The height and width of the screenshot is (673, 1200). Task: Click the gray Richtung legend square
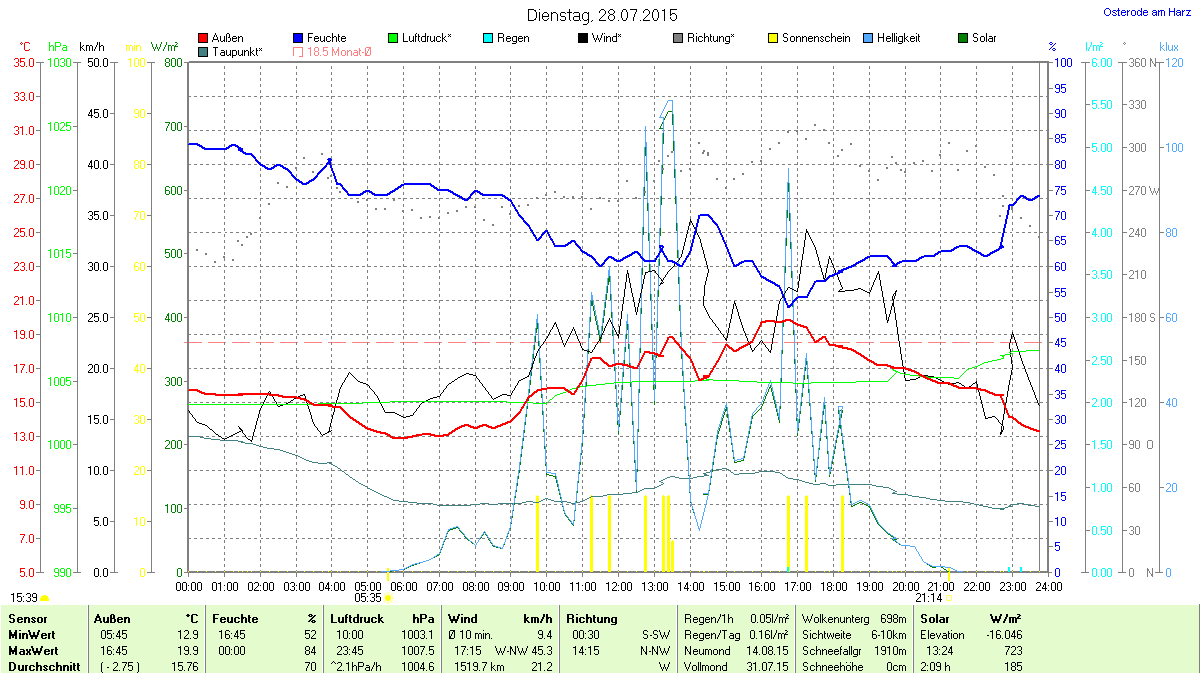[678, 38]
